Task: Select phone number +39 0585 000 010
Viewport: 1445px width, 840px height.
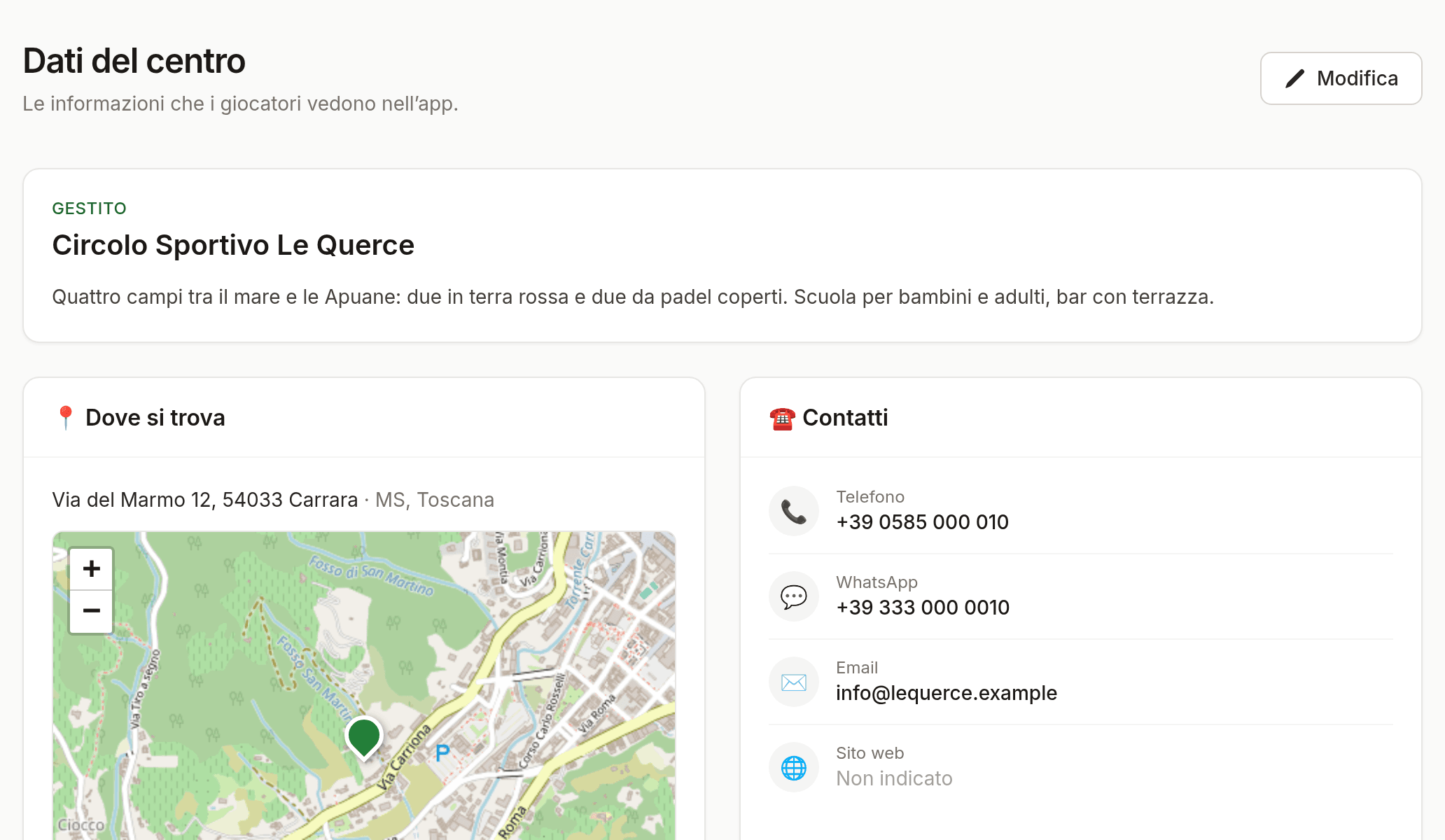Action: tap(922, 522)
